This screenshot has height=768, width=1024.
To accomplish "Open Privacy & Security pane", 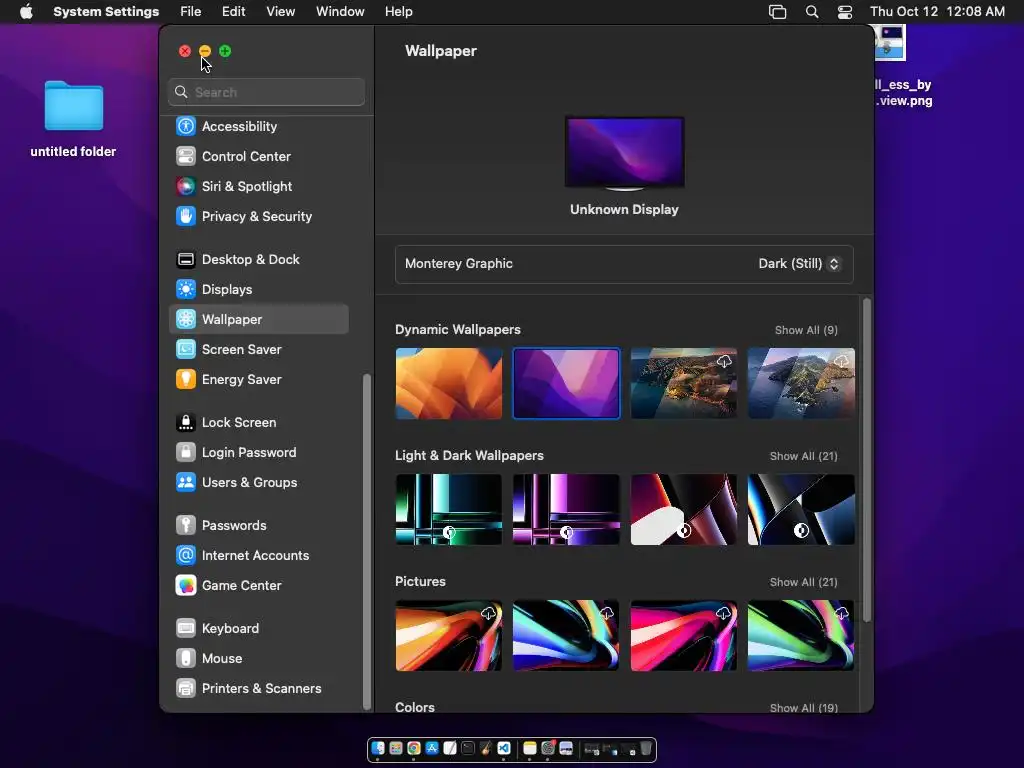I will click(x=259, y=216).
